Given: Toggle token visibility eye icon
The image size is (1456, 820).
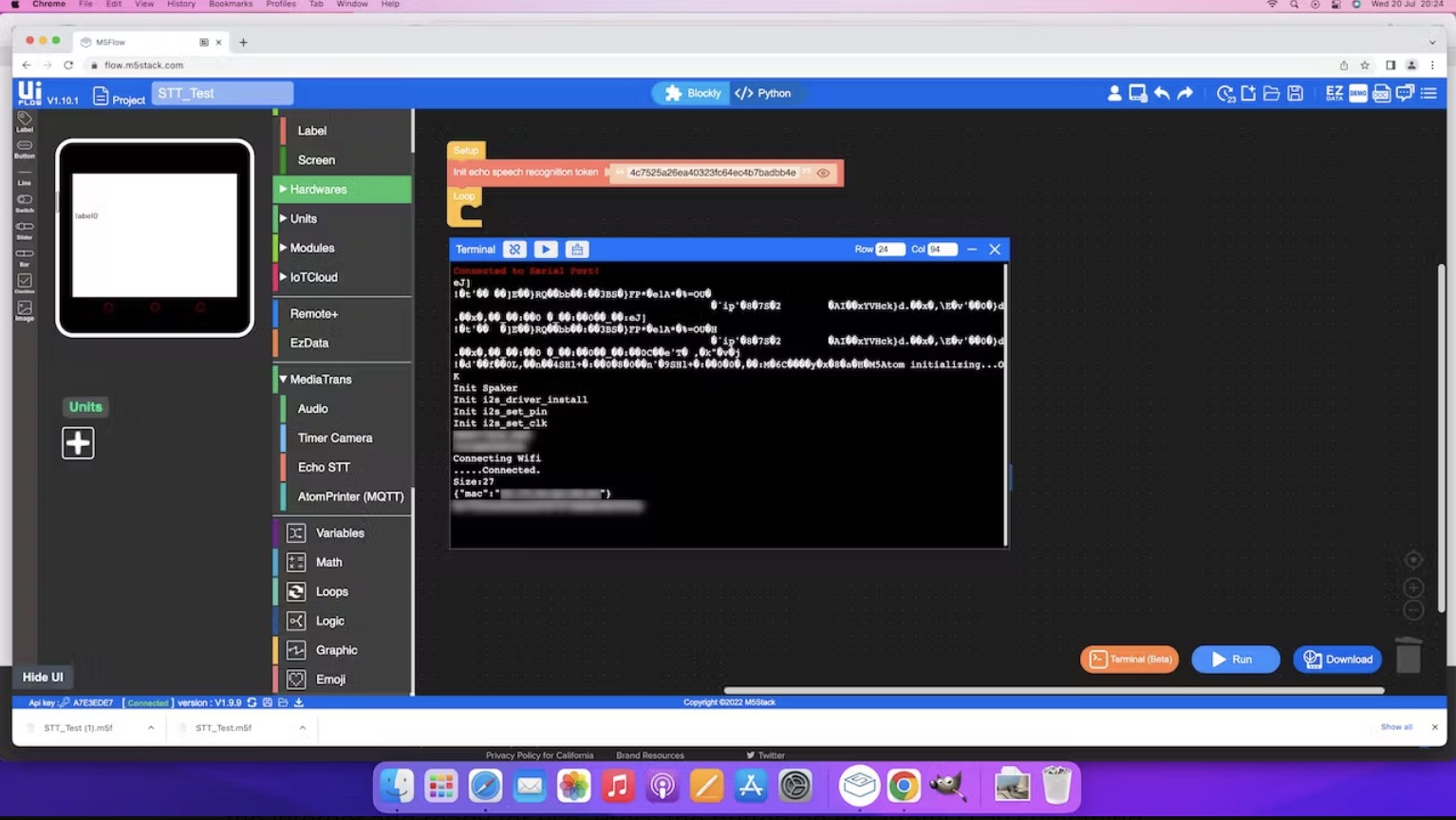Looking at the screenshot, I should (823, 173).
